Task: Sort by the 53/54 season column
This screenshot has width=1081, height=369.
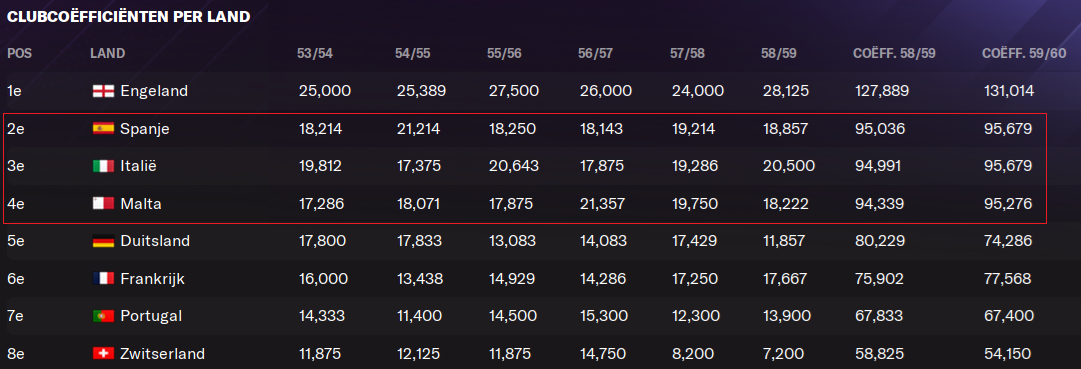Action: coord(315,54)
